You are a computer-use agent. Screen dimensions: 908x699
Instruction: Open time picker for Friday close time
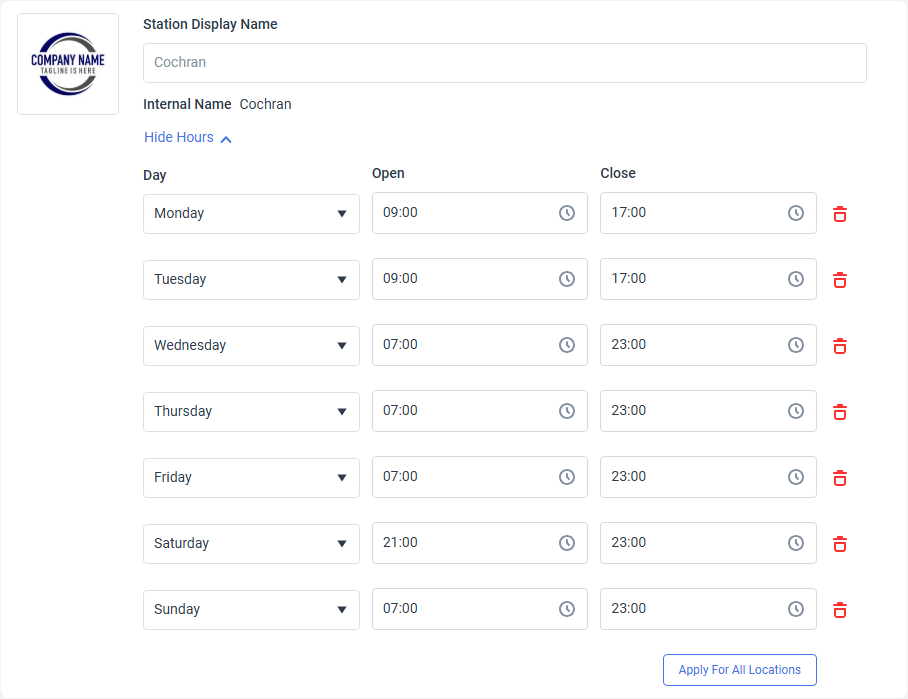click(796, 477)
